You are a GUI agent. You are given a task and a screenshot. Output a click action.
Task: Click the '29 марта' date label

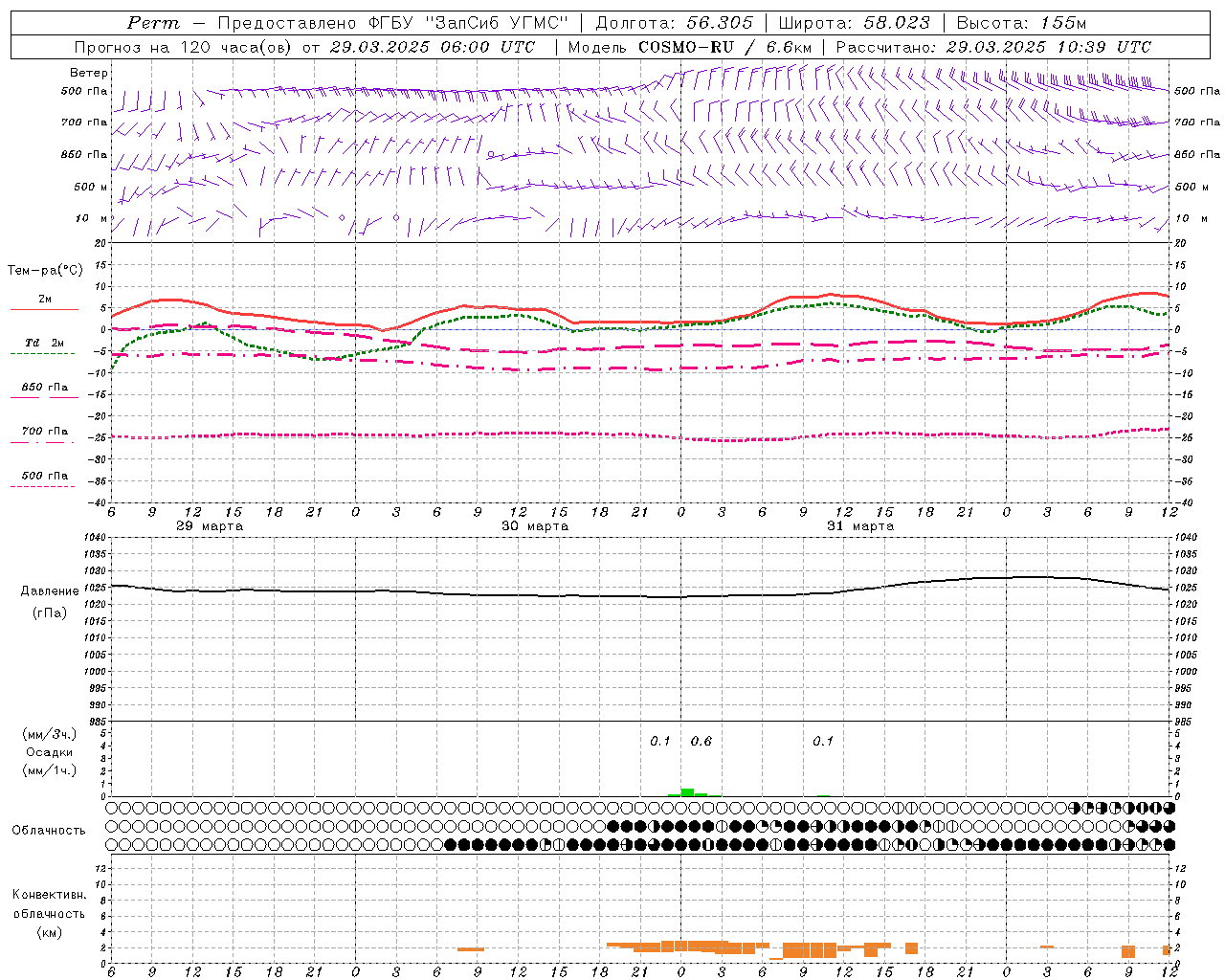tap(210, 526)
